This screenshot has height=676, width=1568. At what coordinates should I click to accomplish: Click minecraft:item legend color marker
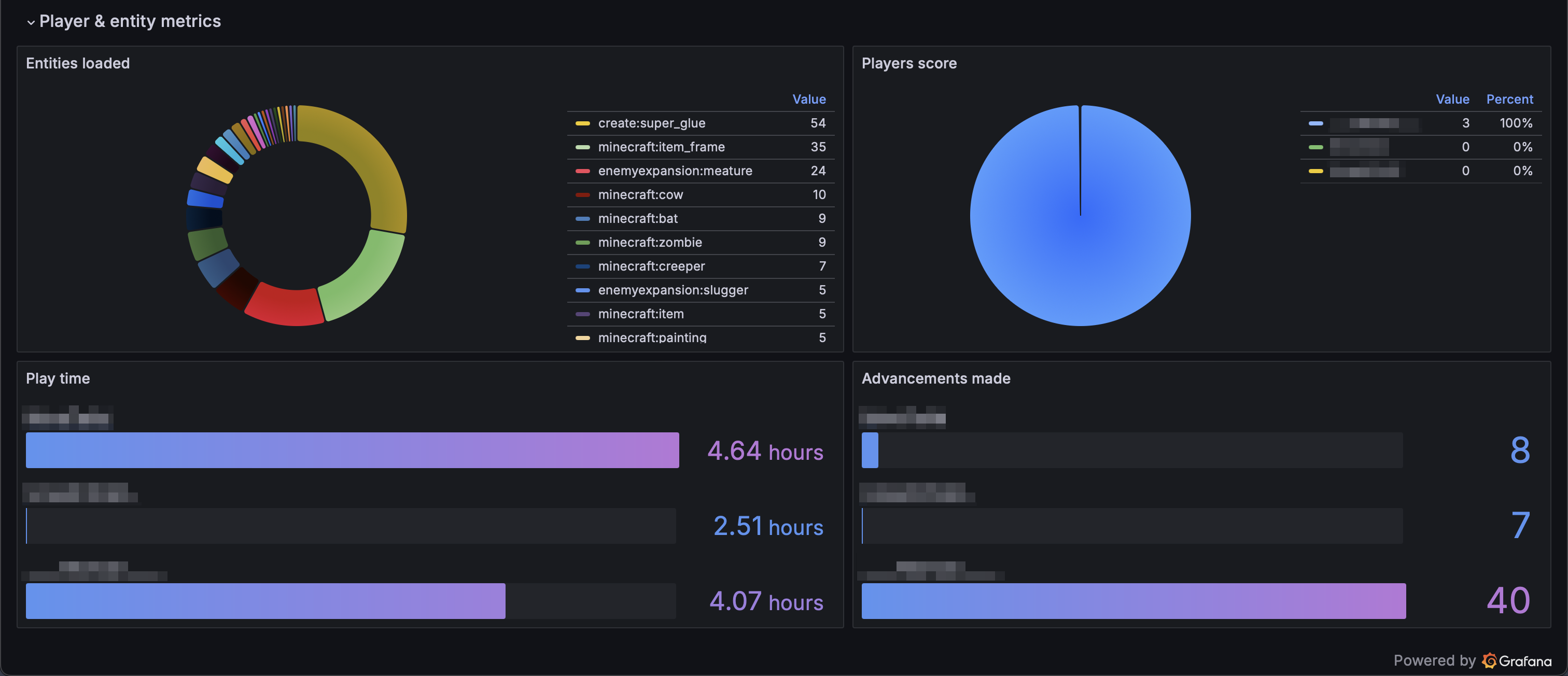(582, 314)
